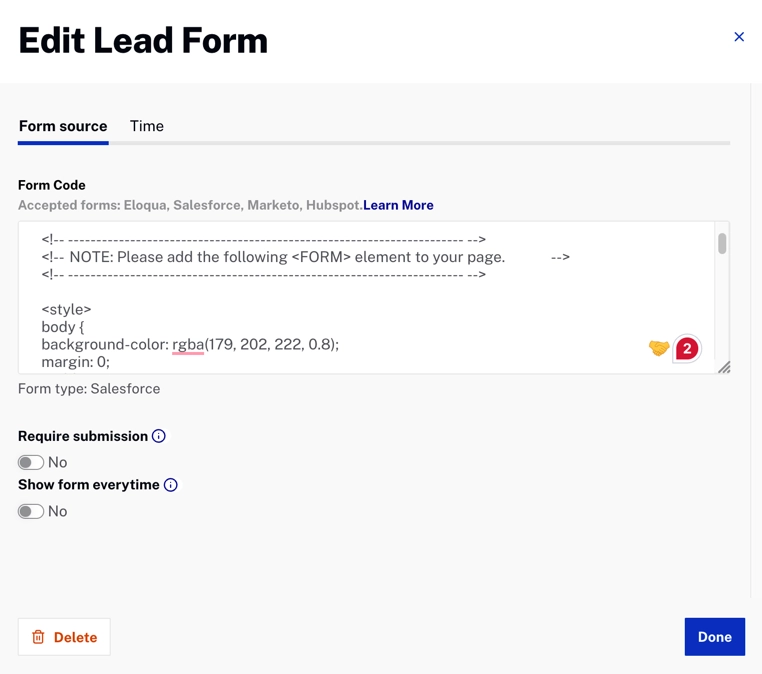Toggle the Require submission switch
The image size is (762, 674).
click(x=31, y=462)
